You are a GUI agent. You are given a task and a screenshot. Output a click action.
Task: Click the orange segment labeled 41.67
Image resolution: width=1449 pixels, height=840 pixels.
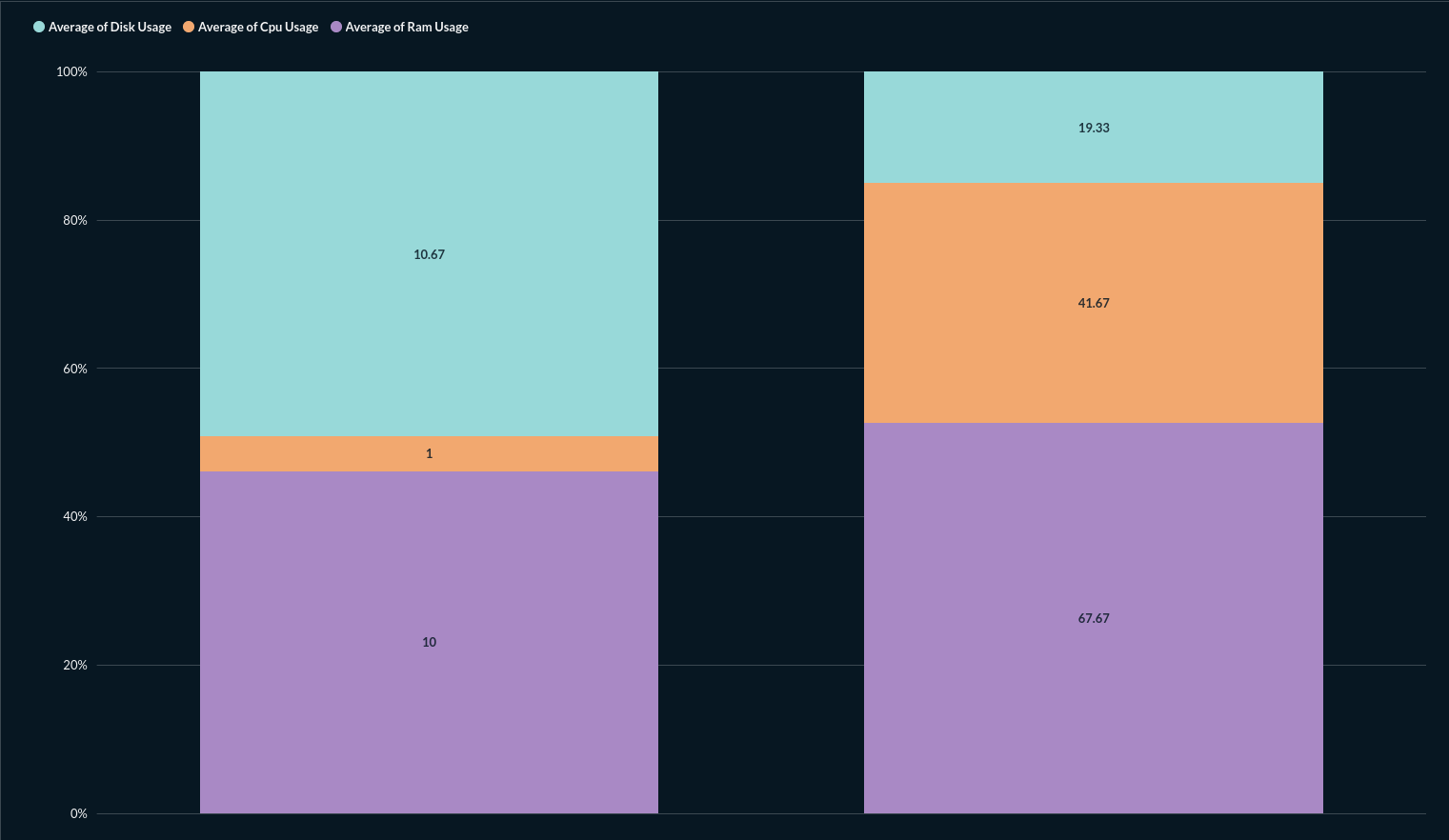[1093, 303]
